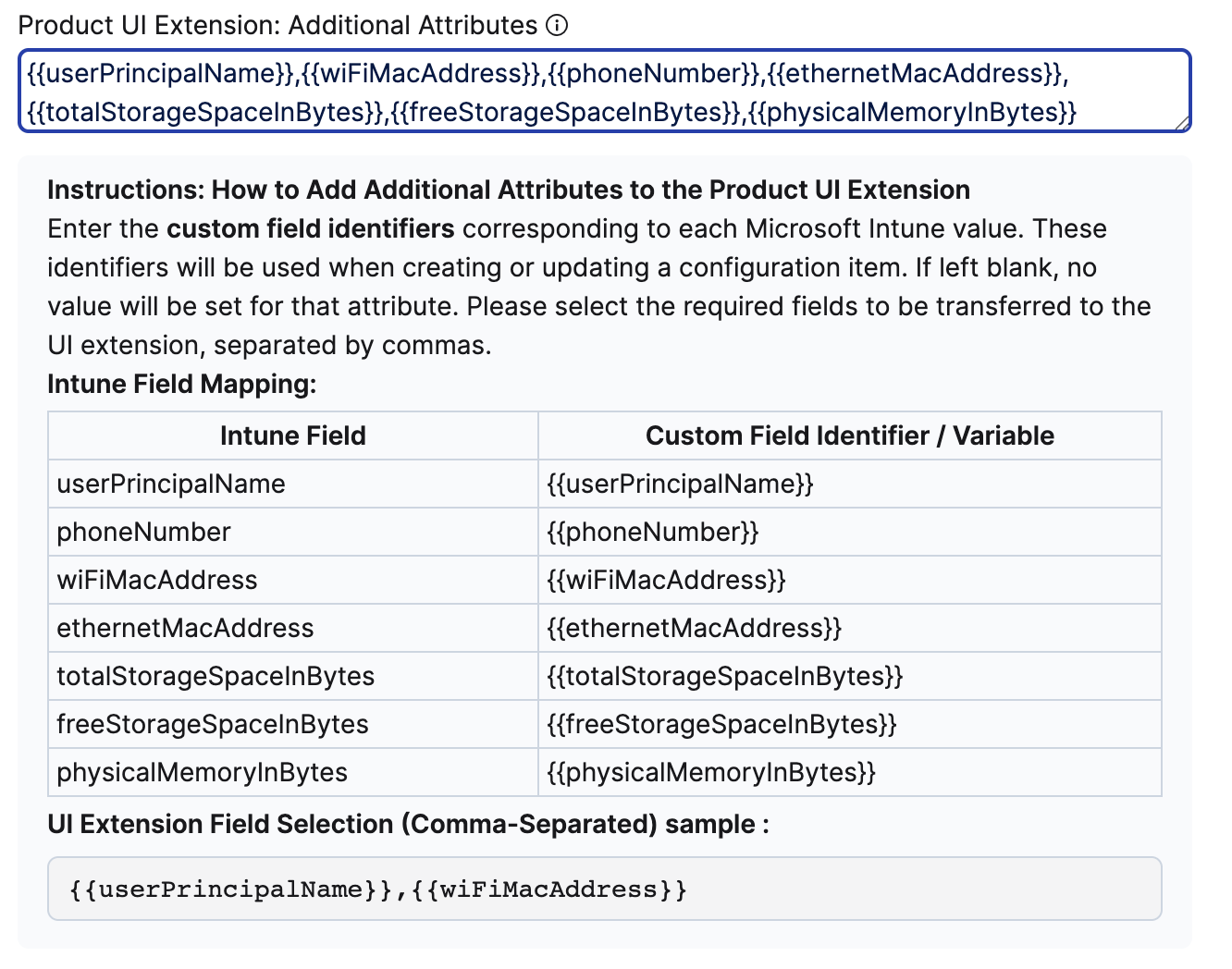Image resolution: width=1232 pixels, height=969 pixels.
Task: Focus the Additional Attributes text area
Action: [x=605, y=92]
